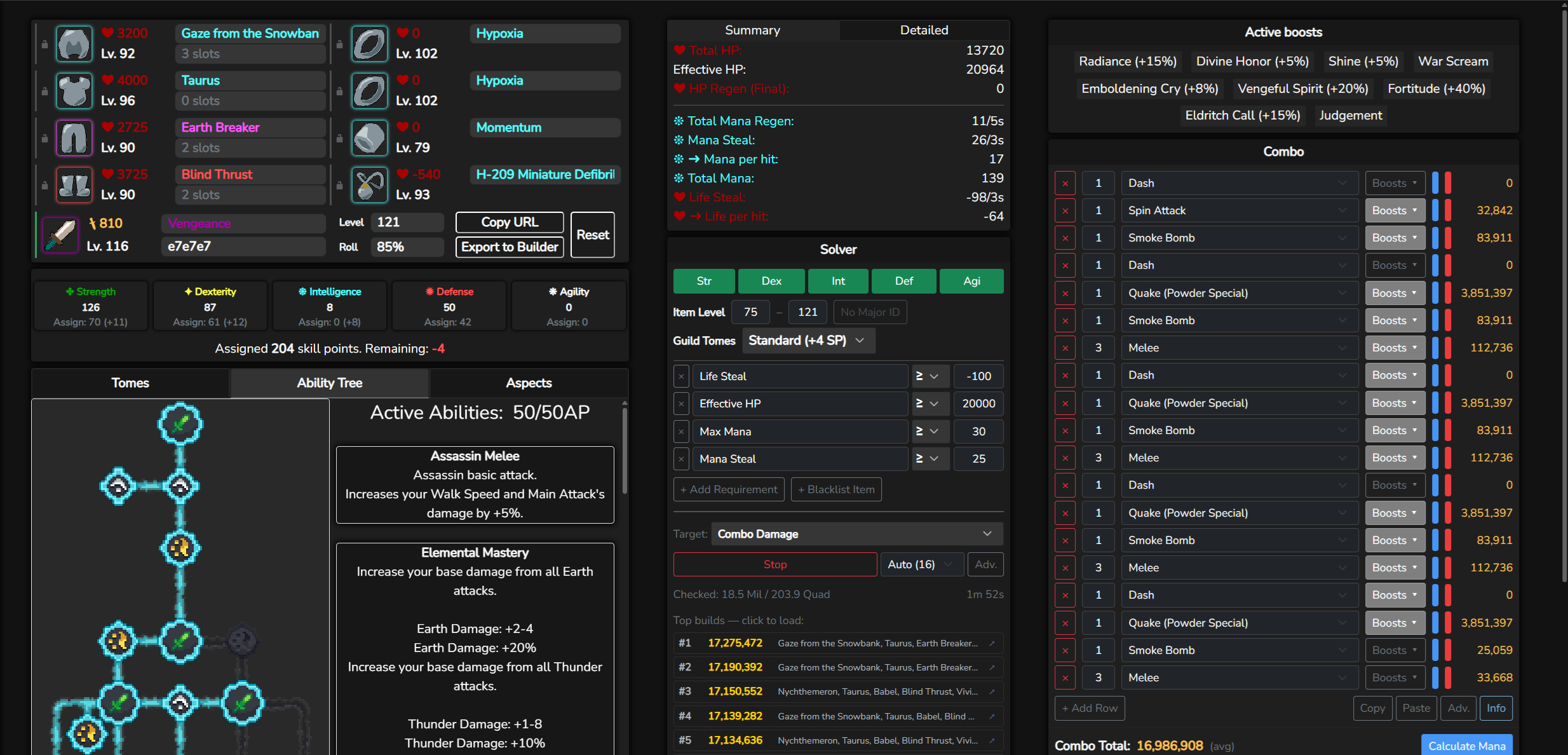Click the combo Info button
This screenshot has width=1568, height=755.
[x=1496, y=708]
